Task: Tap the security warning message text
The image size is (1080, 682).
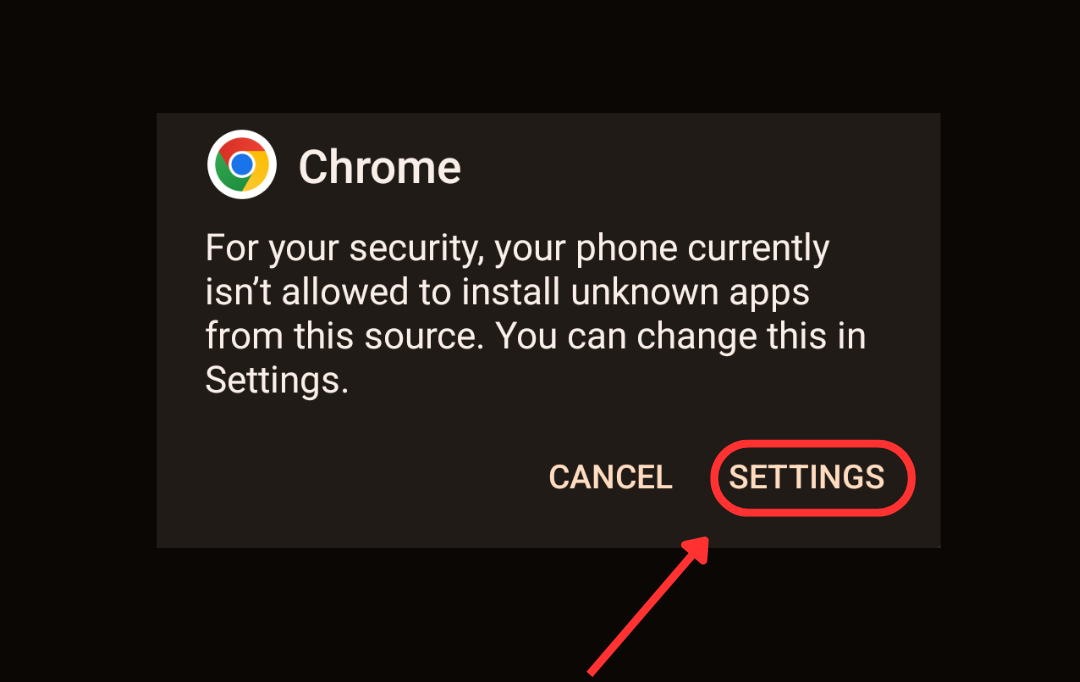Action: coord(535,314)
